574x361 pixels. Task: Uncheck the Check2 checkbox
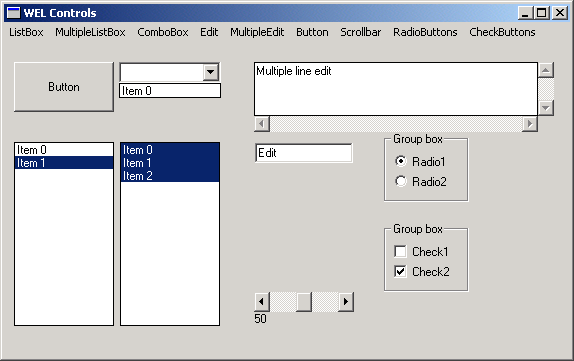coord(422,272)
